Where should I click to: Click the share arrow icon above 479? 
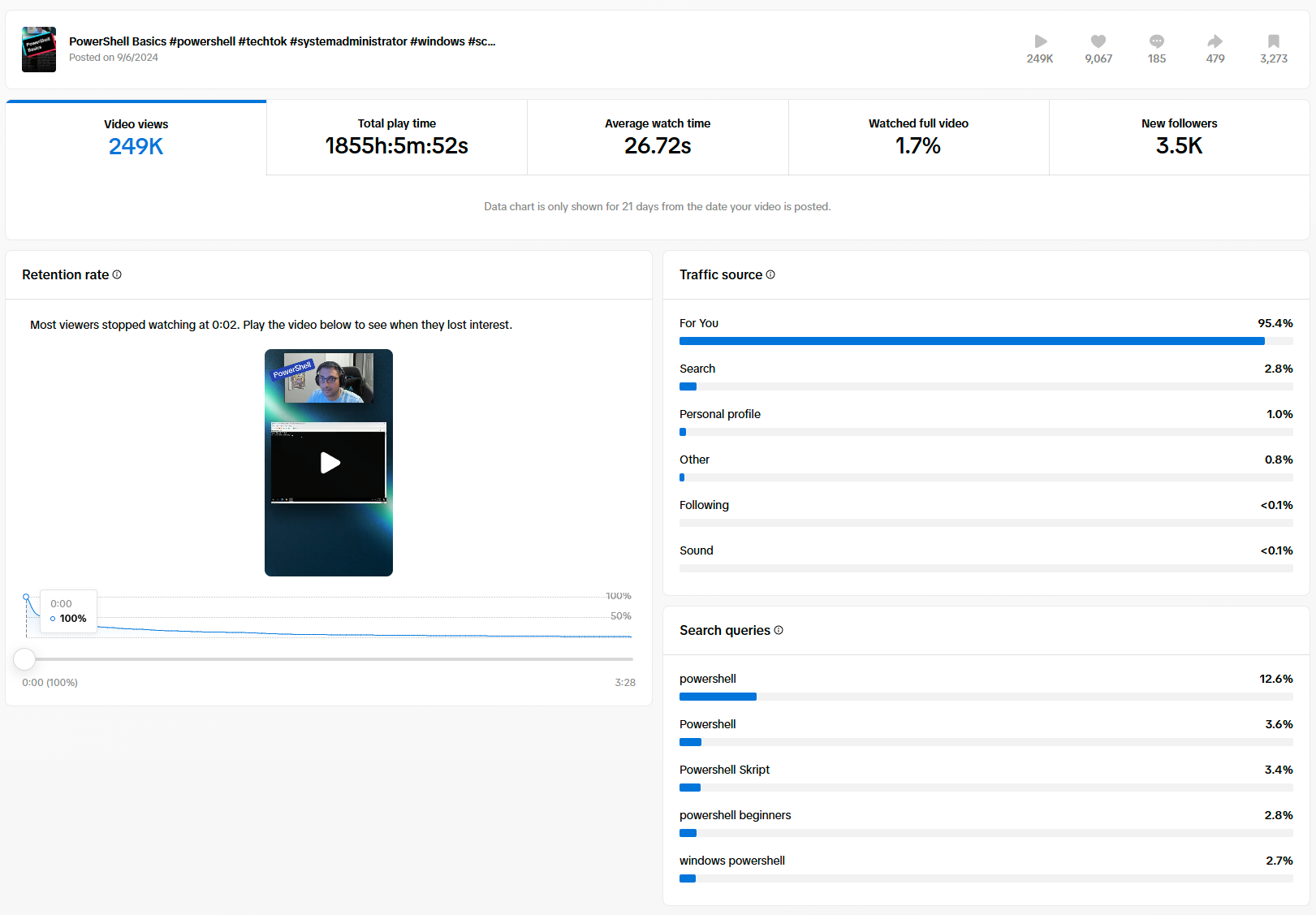[1215, 41]
